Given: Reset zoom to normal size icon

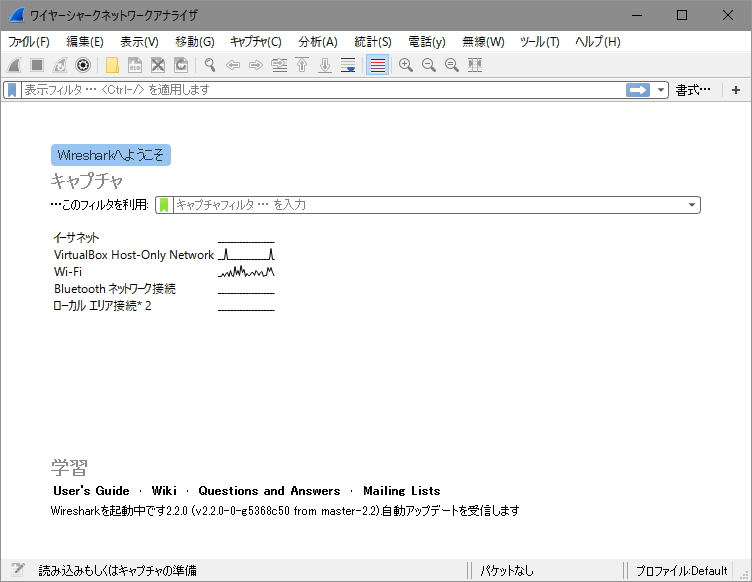Looking at the screenshot, I should click(x=452, y=65).
